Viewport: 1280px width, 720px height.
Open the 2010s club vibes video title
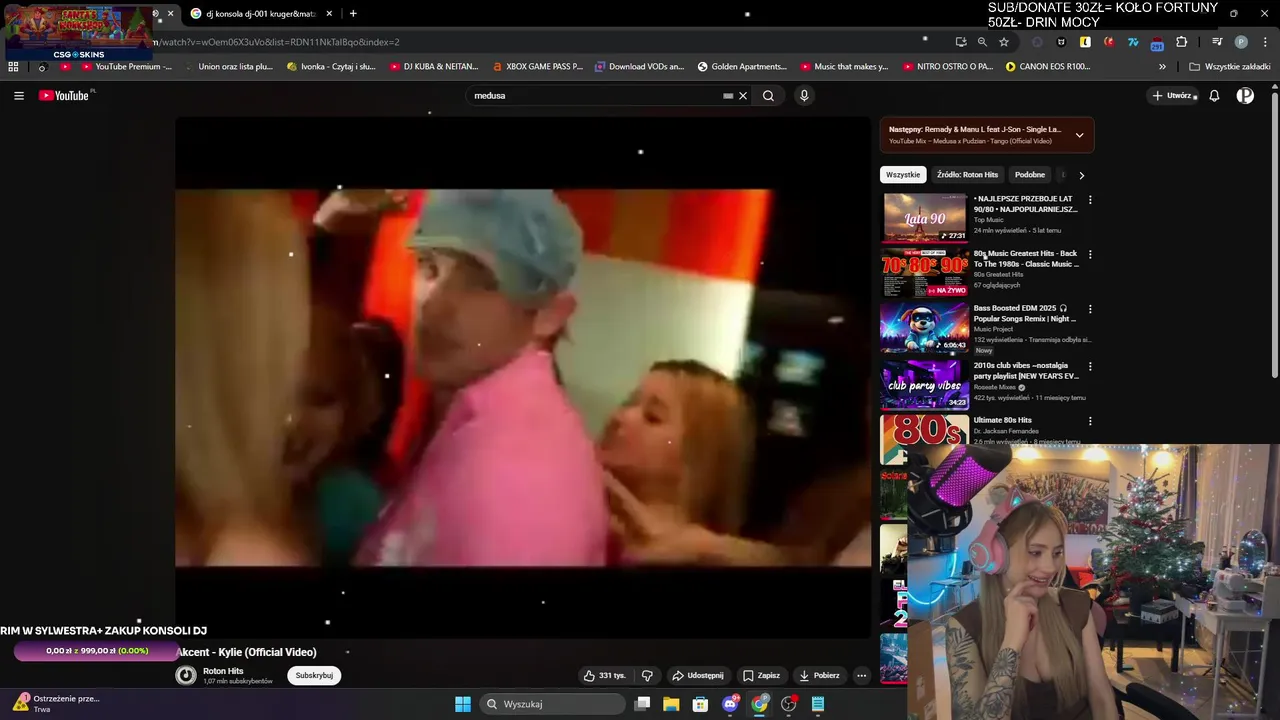[x=1026, y=371]
